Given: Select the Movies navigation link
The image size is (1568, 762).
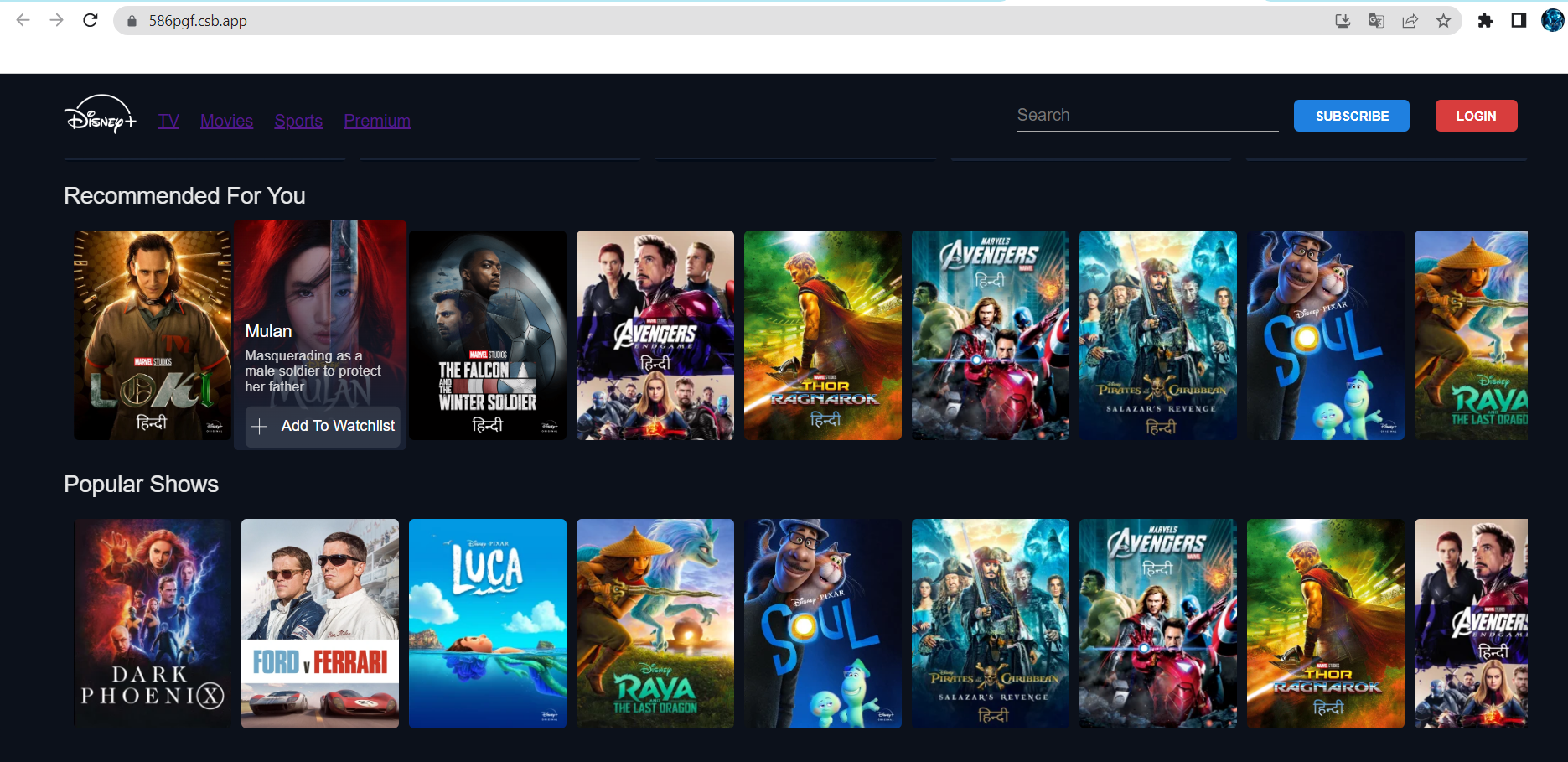Looking at the screenshot, I should pyautogui.click(x=226, y=121).
